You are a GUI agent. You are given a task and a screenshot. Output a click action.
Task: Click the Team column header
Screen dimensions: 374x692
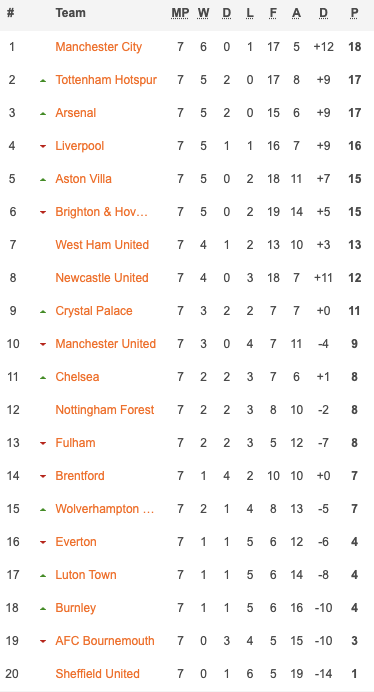70,13
